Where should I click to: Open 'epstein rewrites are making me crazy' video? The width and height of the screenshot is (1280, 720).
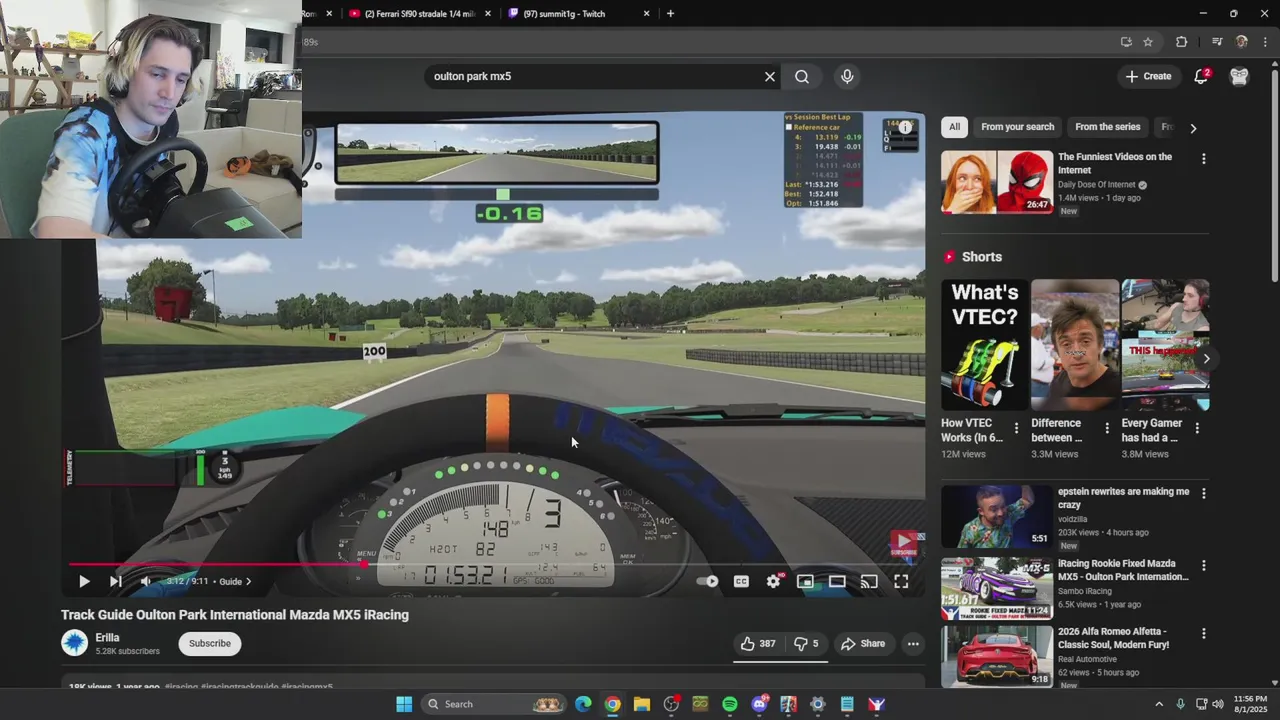click(x=997, y=516)
